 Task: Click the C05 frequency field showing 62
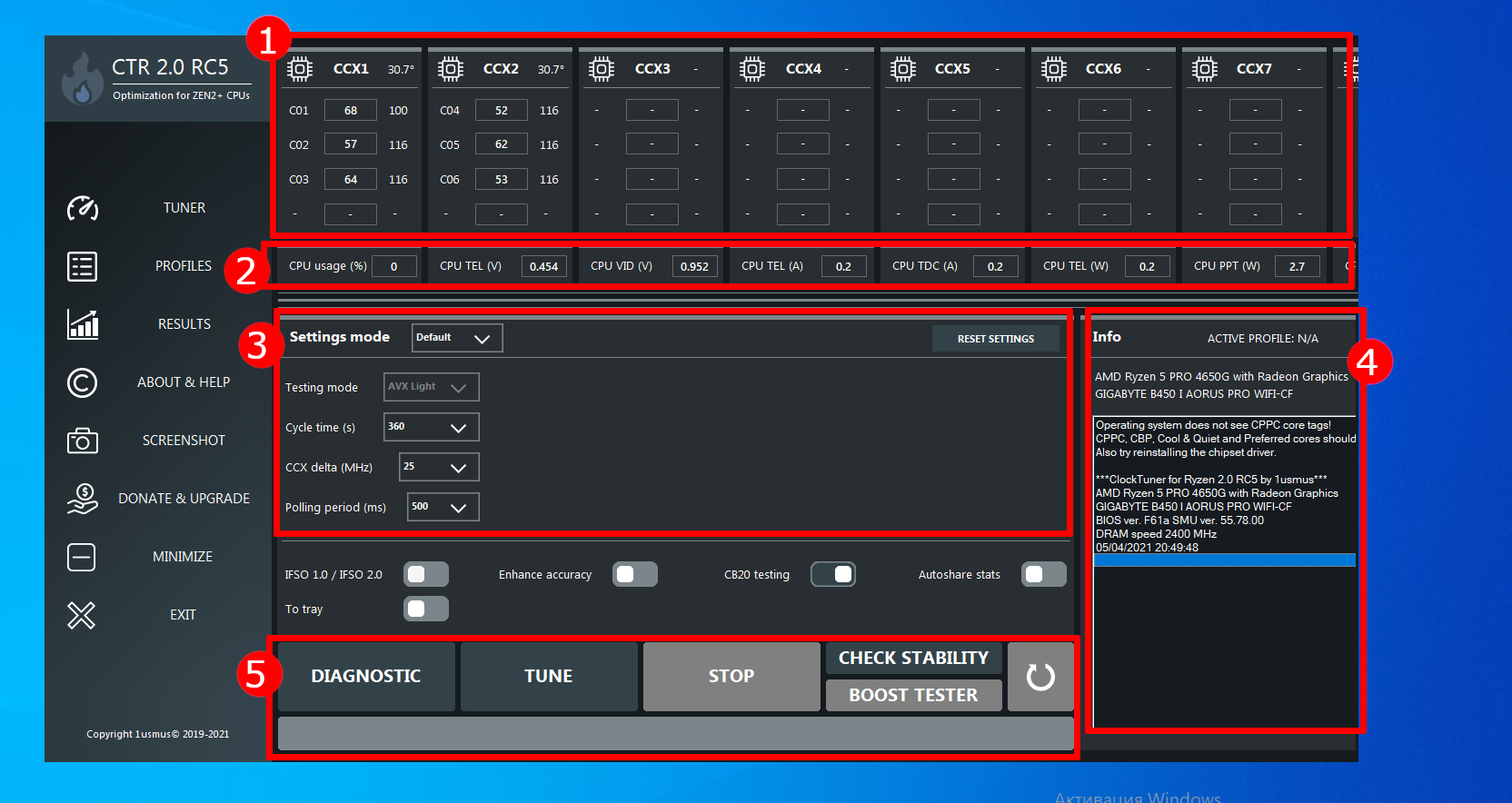pos(502,144)
